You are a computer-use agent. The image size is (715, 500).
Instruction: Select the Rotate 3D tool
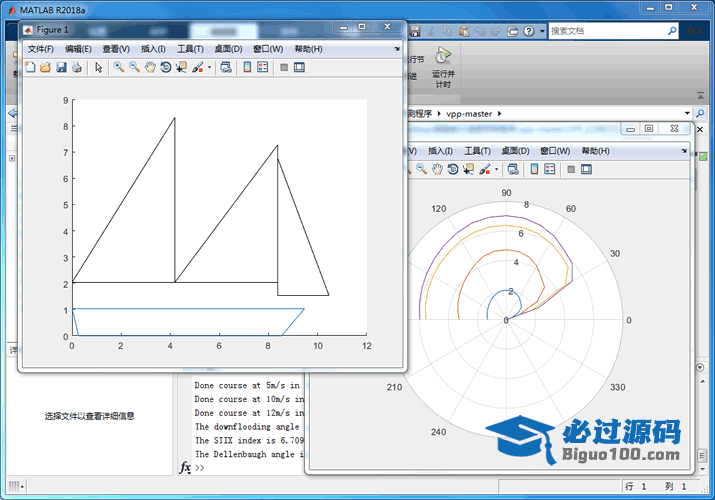pos(166,67)
